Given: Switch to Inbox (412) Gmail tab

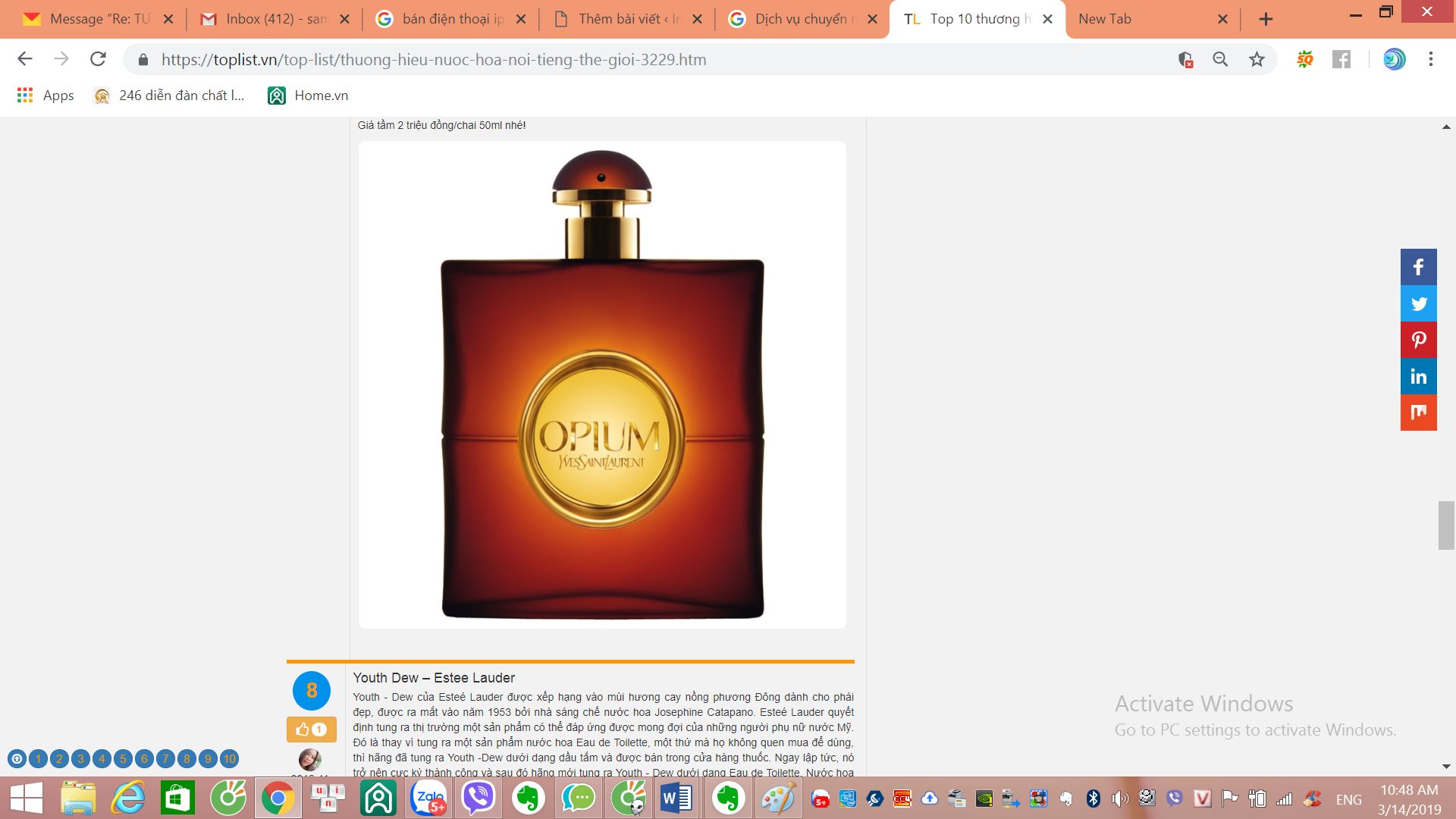Looking at the screenshot, I should coord(275,19).
